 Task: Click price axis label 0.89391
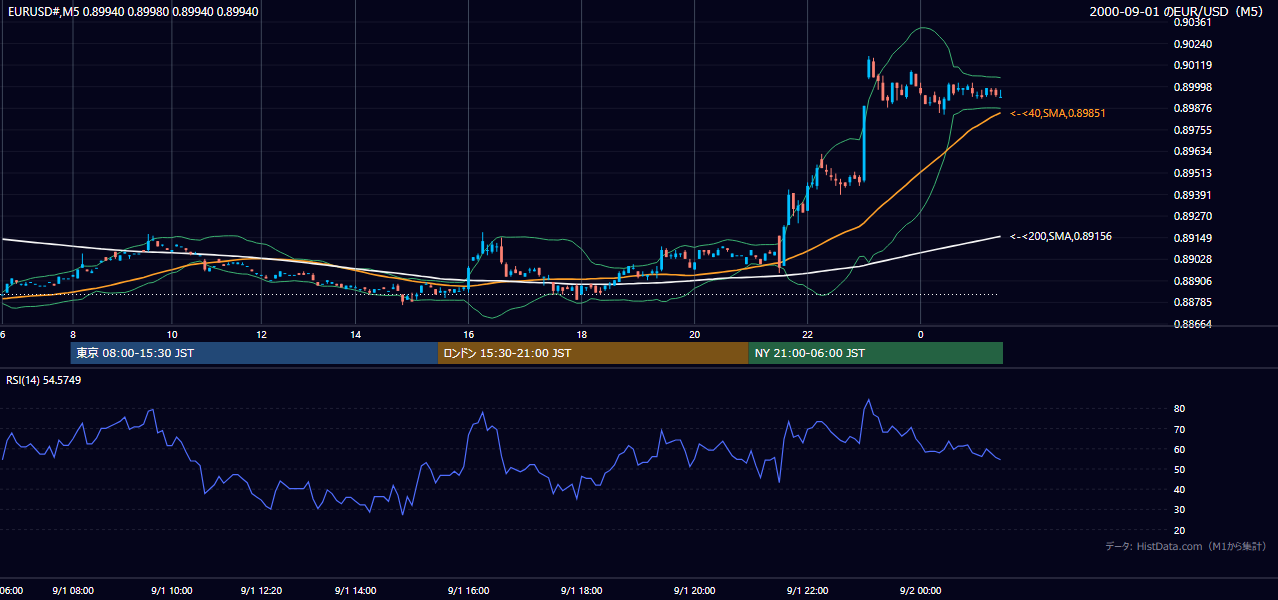pyautogui.click(x=1192, y=194)
